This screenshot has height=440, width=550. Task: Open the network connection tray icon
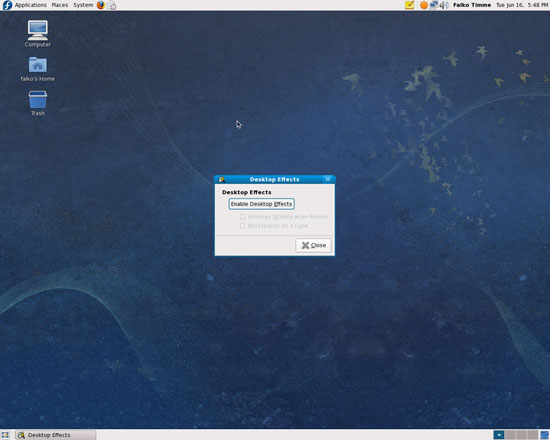[434, 5]
